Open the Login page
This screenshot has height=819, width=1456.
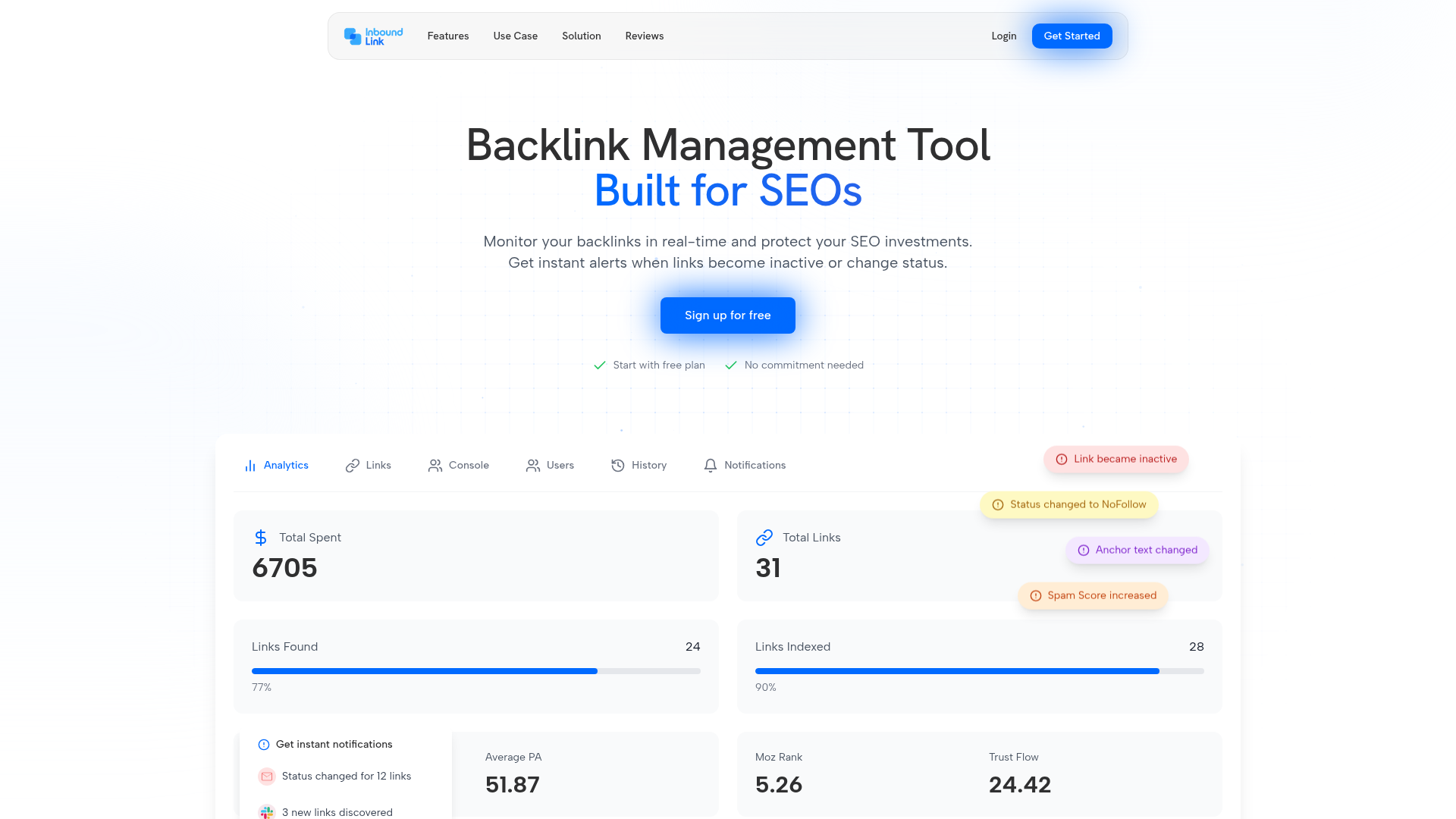click(x=1003, y=36)
